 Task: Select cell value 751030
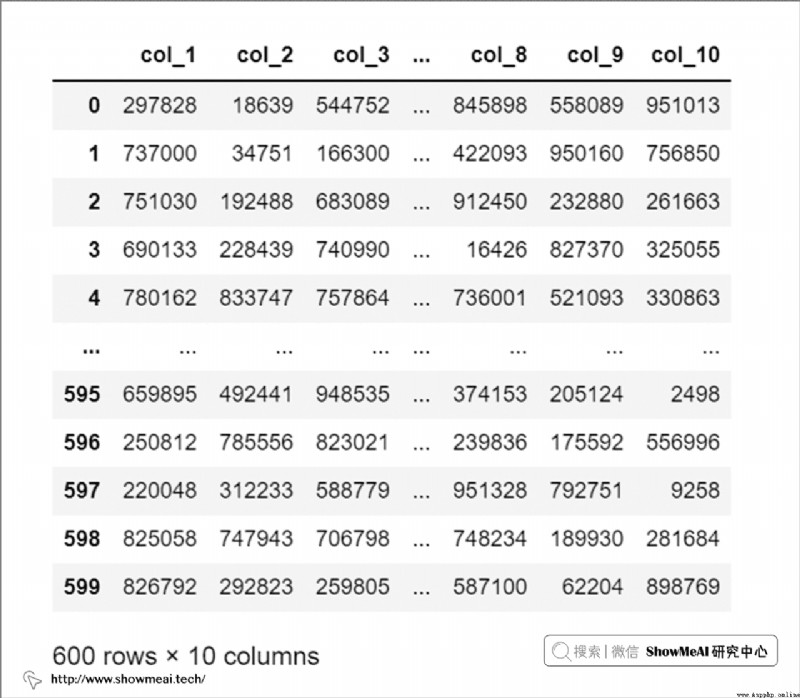click(x=160, y=202)
